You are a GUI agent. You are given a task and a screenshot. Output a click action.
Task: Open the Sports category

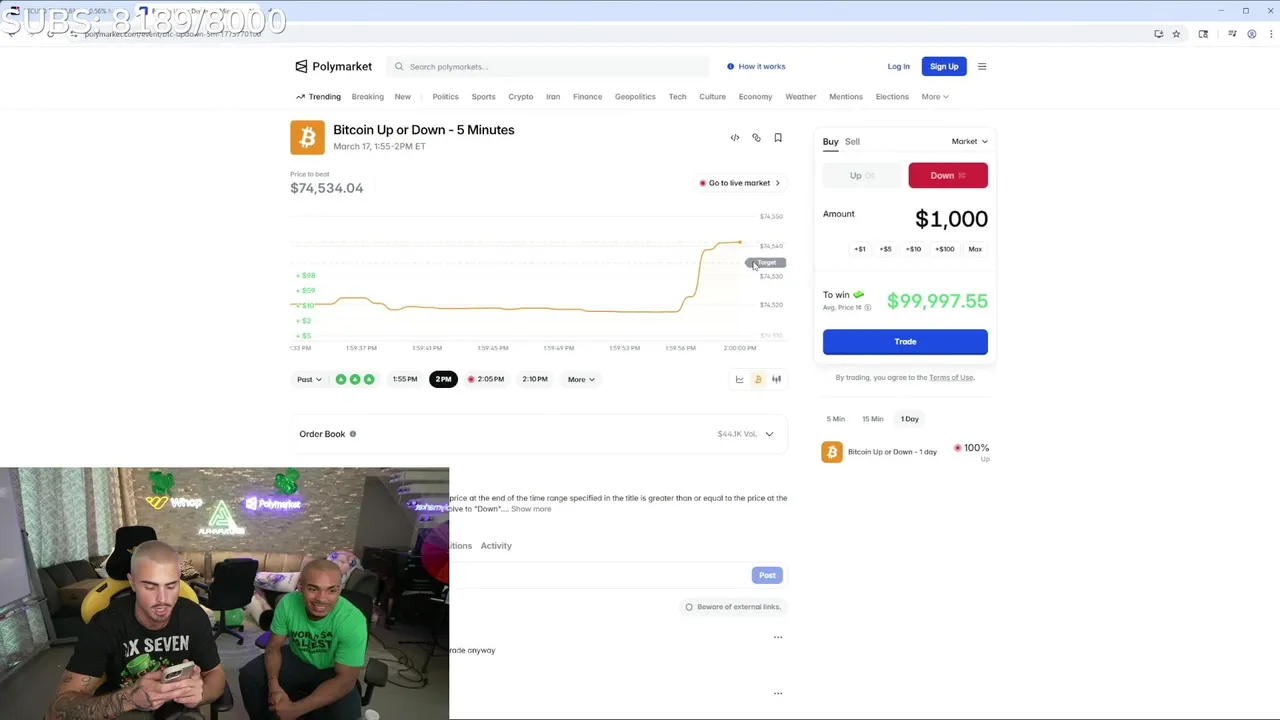[483, 97]
